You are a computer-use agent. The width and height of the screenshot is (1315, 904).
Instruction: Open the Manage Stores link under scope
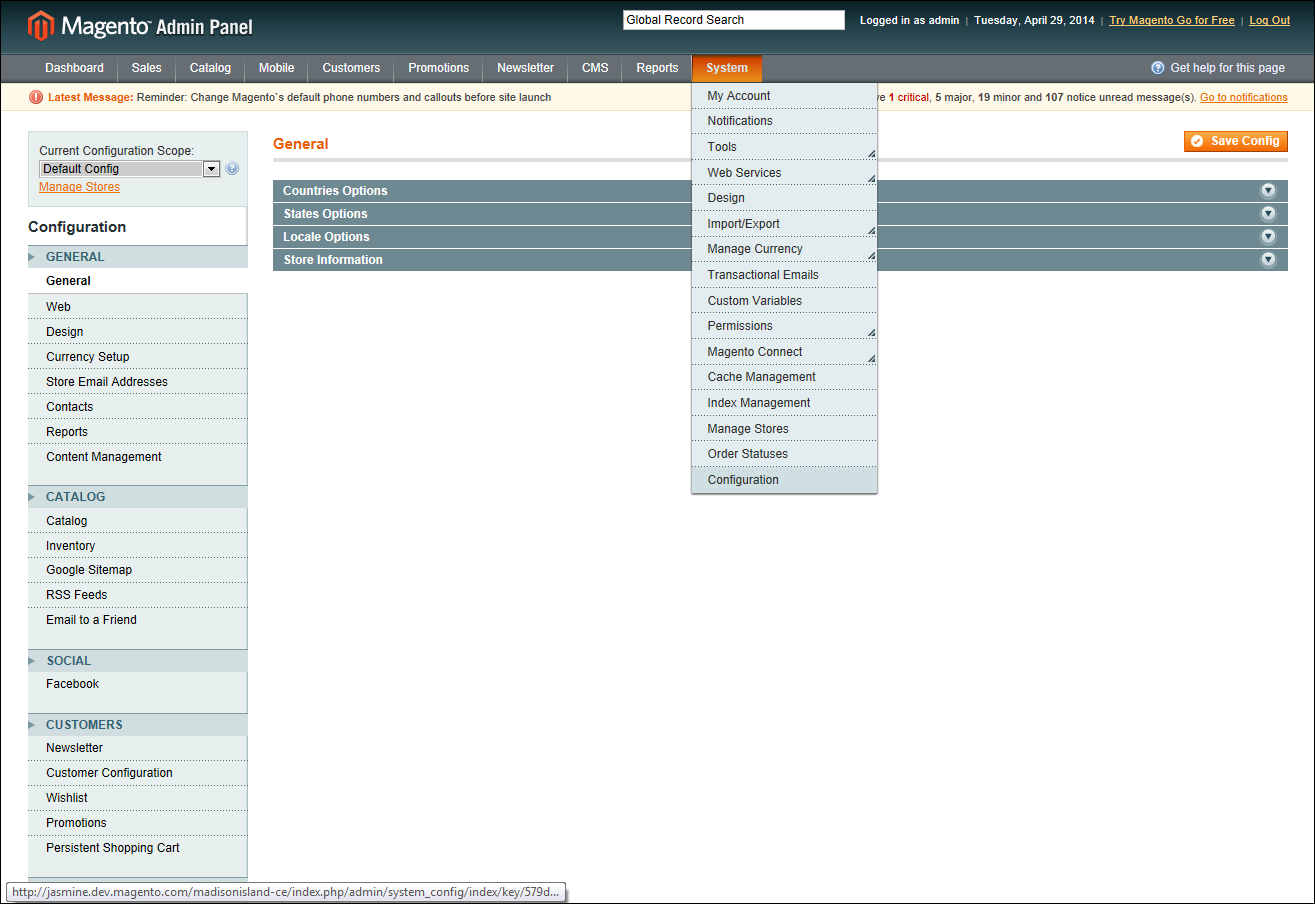tap(79, 187)
